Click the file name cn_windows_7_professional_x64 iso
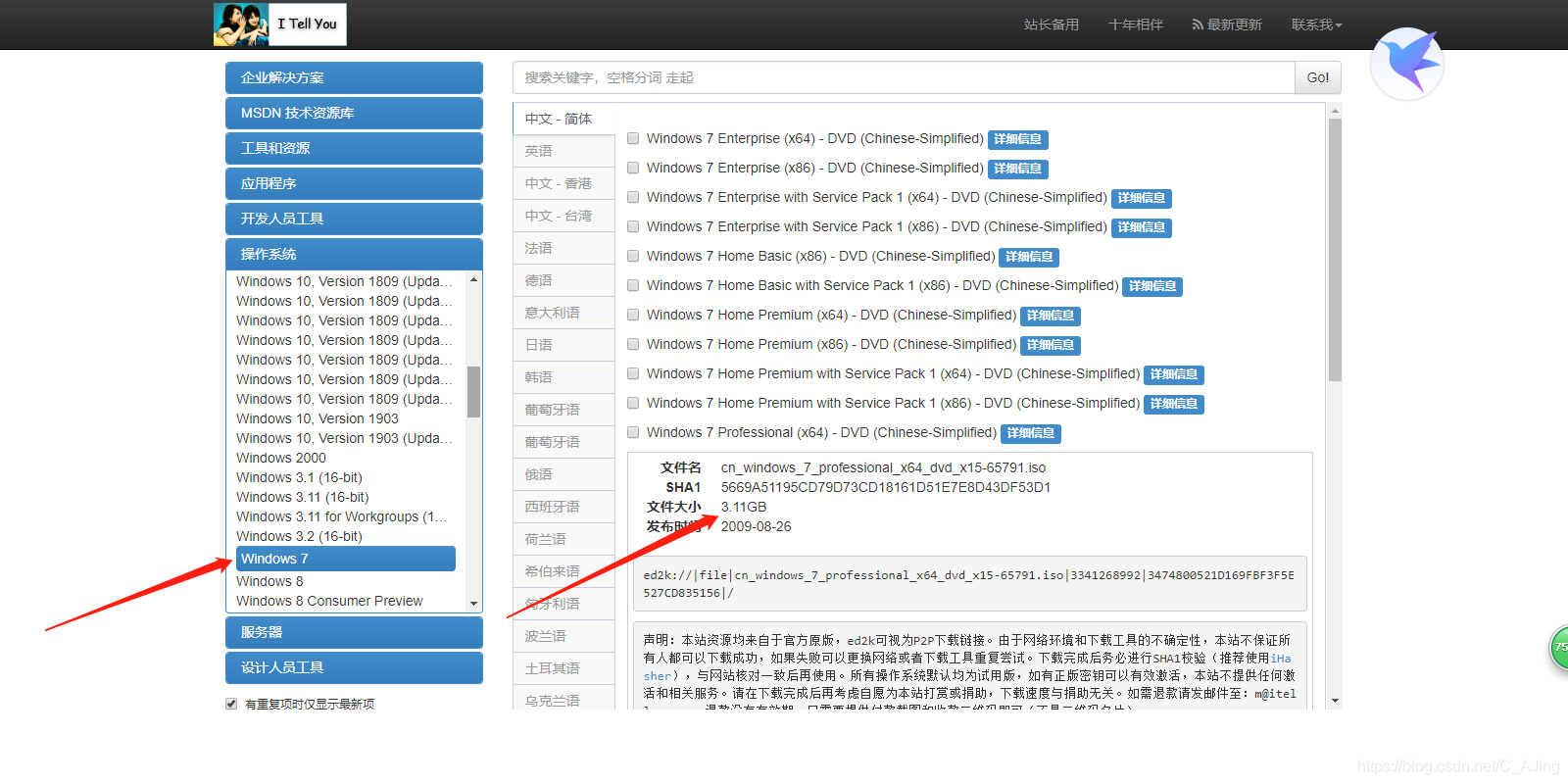 coord(883,467)
